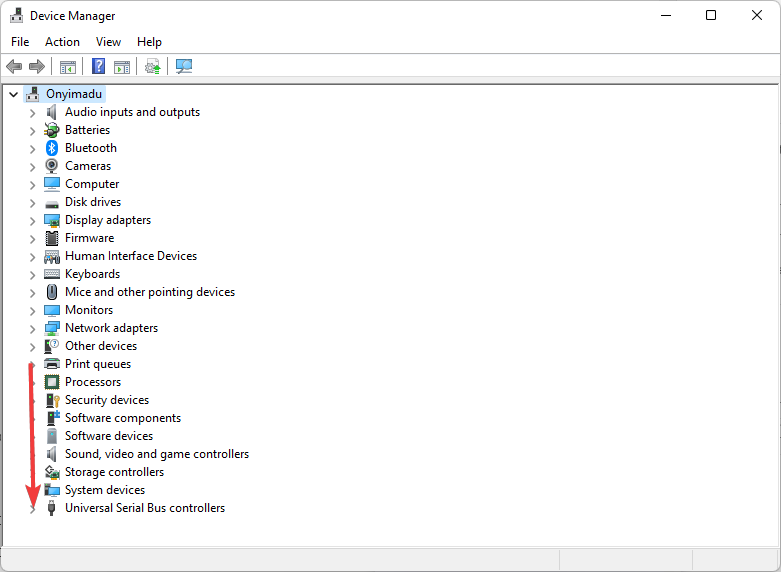The width and height of the screenshot is (781, 572).
Task: Click the mouse icon for pointing devices
Action: click(52, 292)
